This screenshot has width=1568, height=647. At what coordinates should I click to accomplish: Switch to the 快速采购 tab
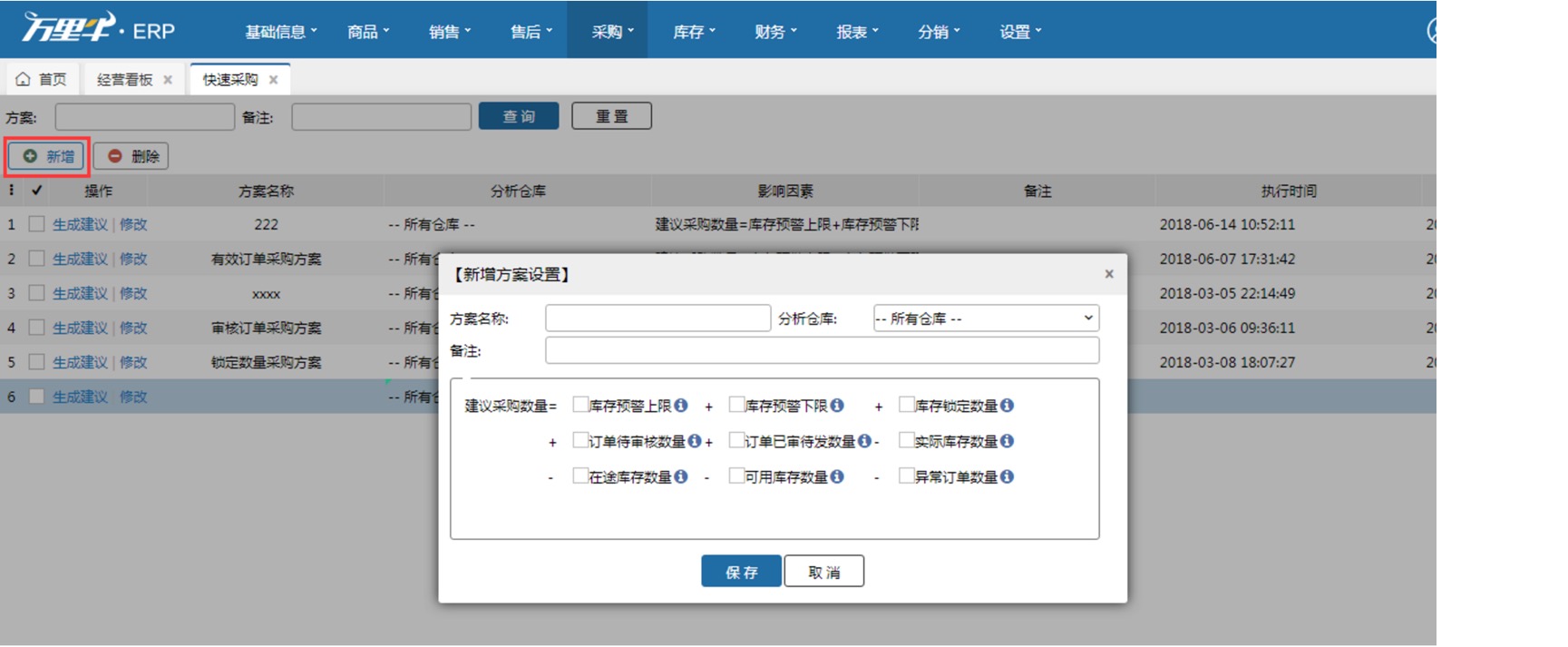click(x=230, y=80)
